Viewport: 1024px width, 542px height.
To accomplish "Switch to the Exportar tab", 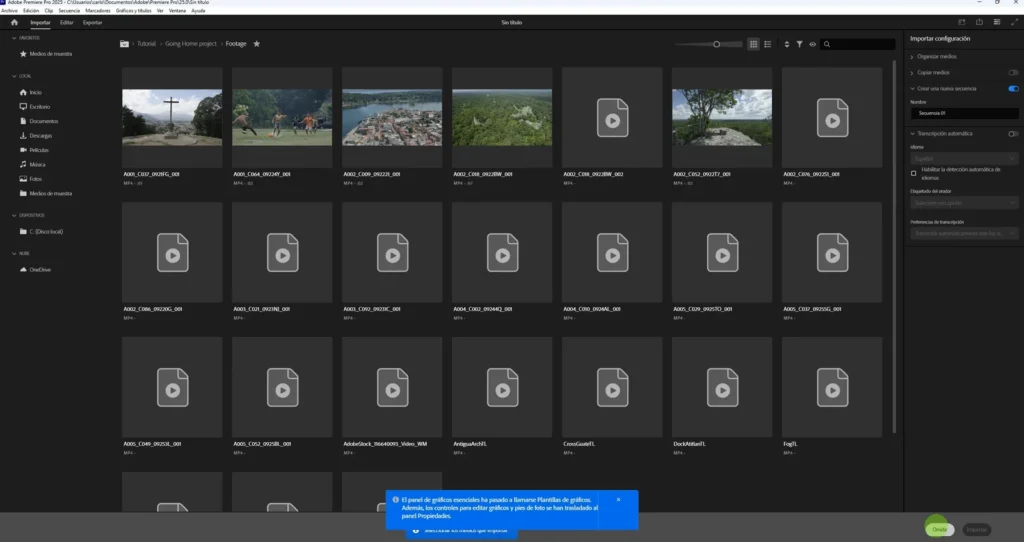I will click(x=92, y=22).
